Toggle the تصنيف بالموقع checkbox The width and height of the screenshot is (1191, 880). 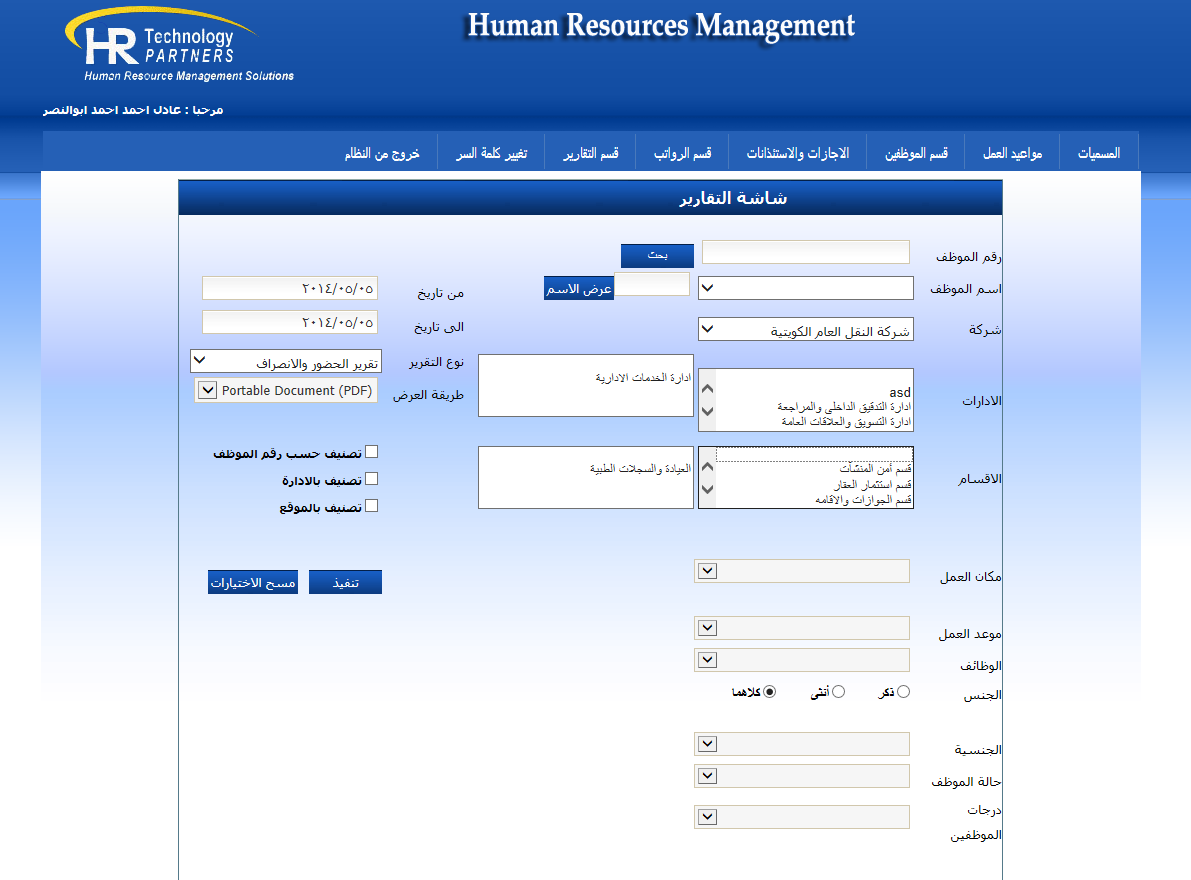click(x=372, y=506)
